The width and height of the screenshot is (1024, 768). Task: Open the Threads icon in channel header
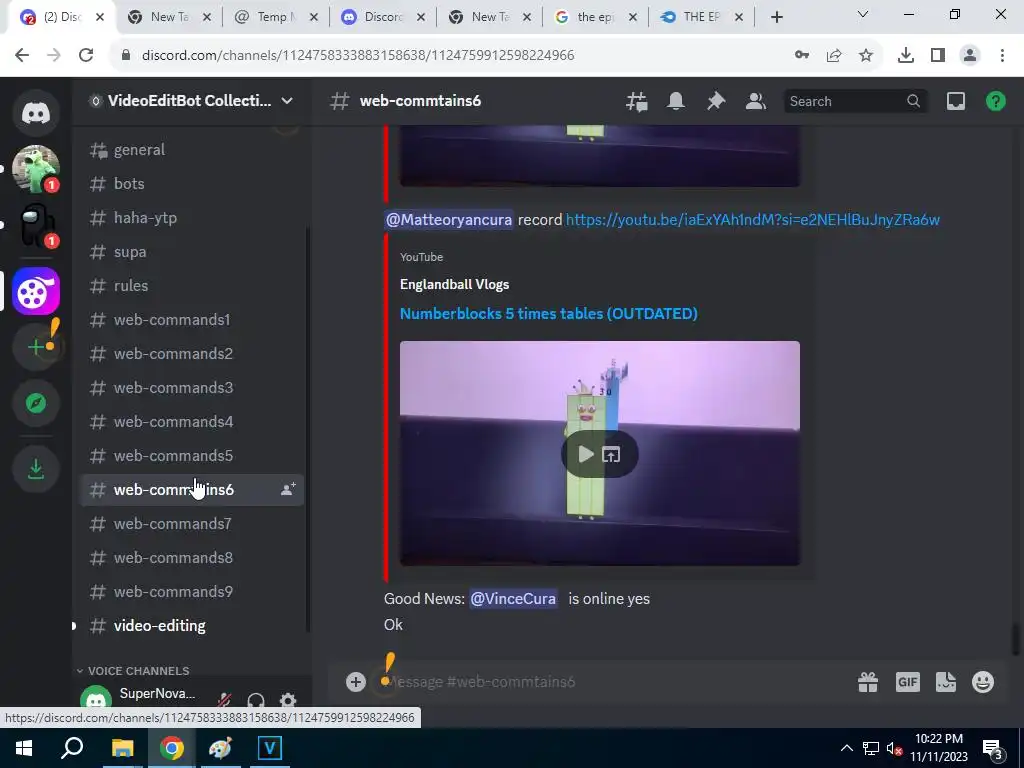point(637,101)
